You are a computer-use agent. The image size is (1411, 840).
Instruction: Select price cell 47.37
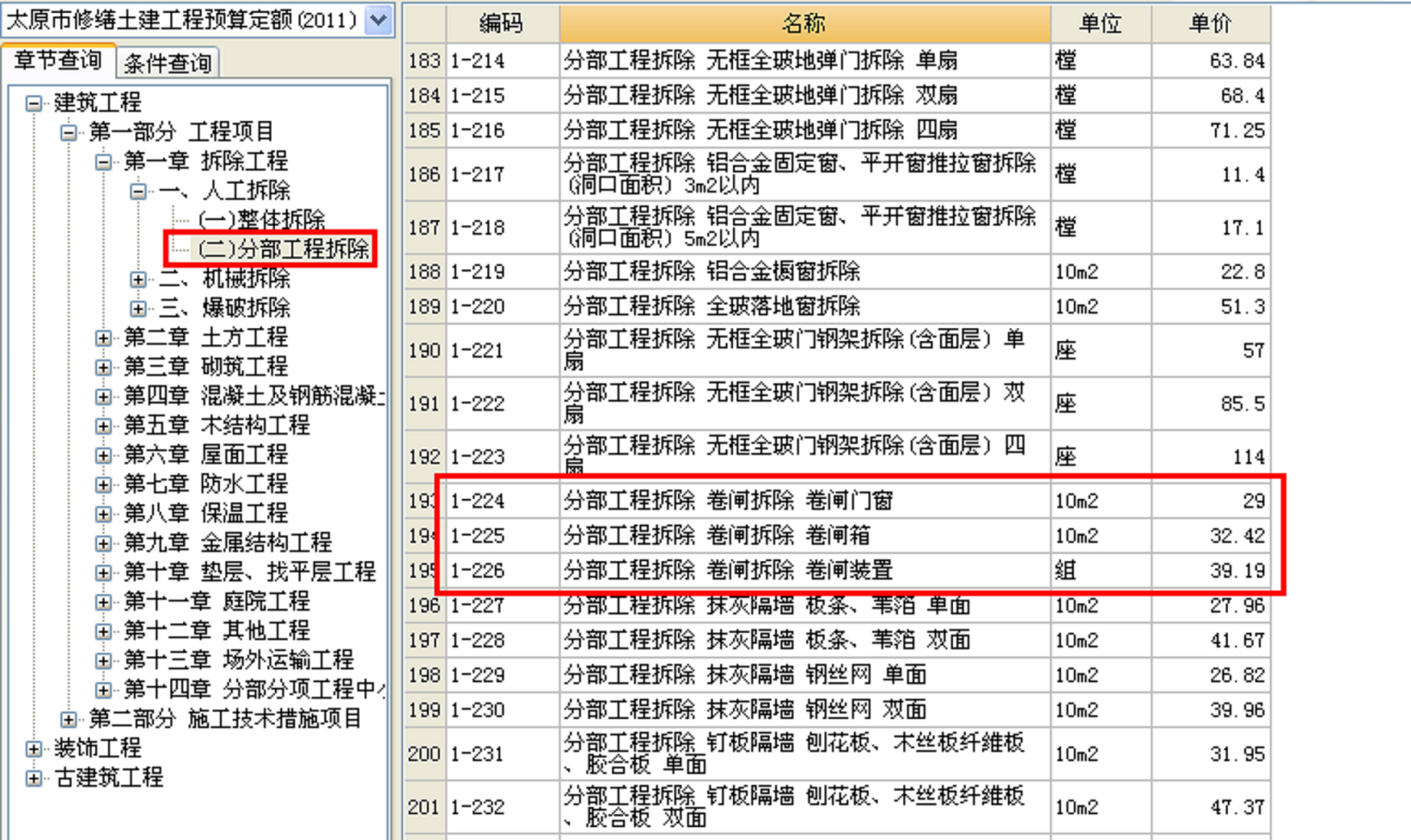point(1211,807)
